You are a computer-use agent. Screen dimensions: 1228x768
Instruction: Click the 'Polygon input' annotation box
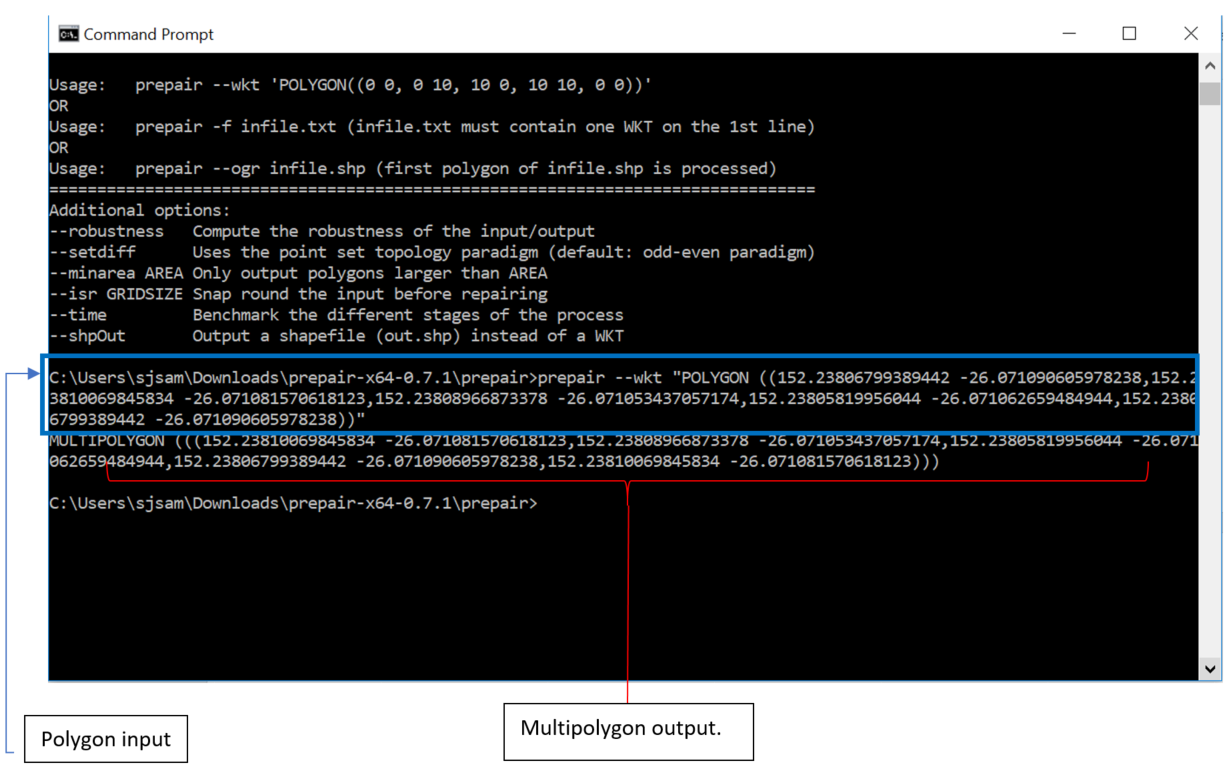[x=105, y=739]
